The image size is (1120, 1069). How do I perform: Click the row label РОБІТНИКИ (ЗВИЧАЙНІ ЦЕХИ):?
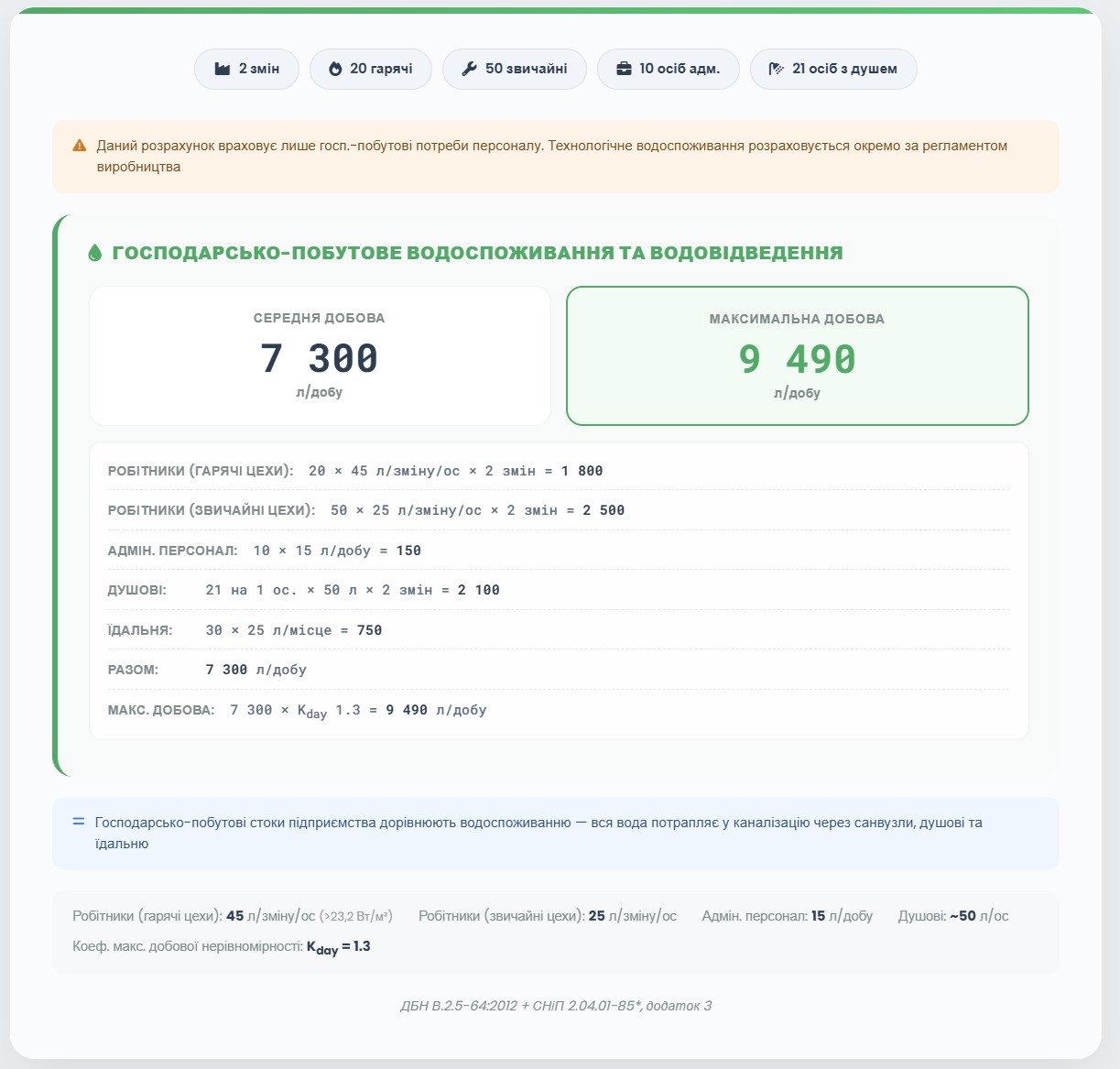pos(212,510)
